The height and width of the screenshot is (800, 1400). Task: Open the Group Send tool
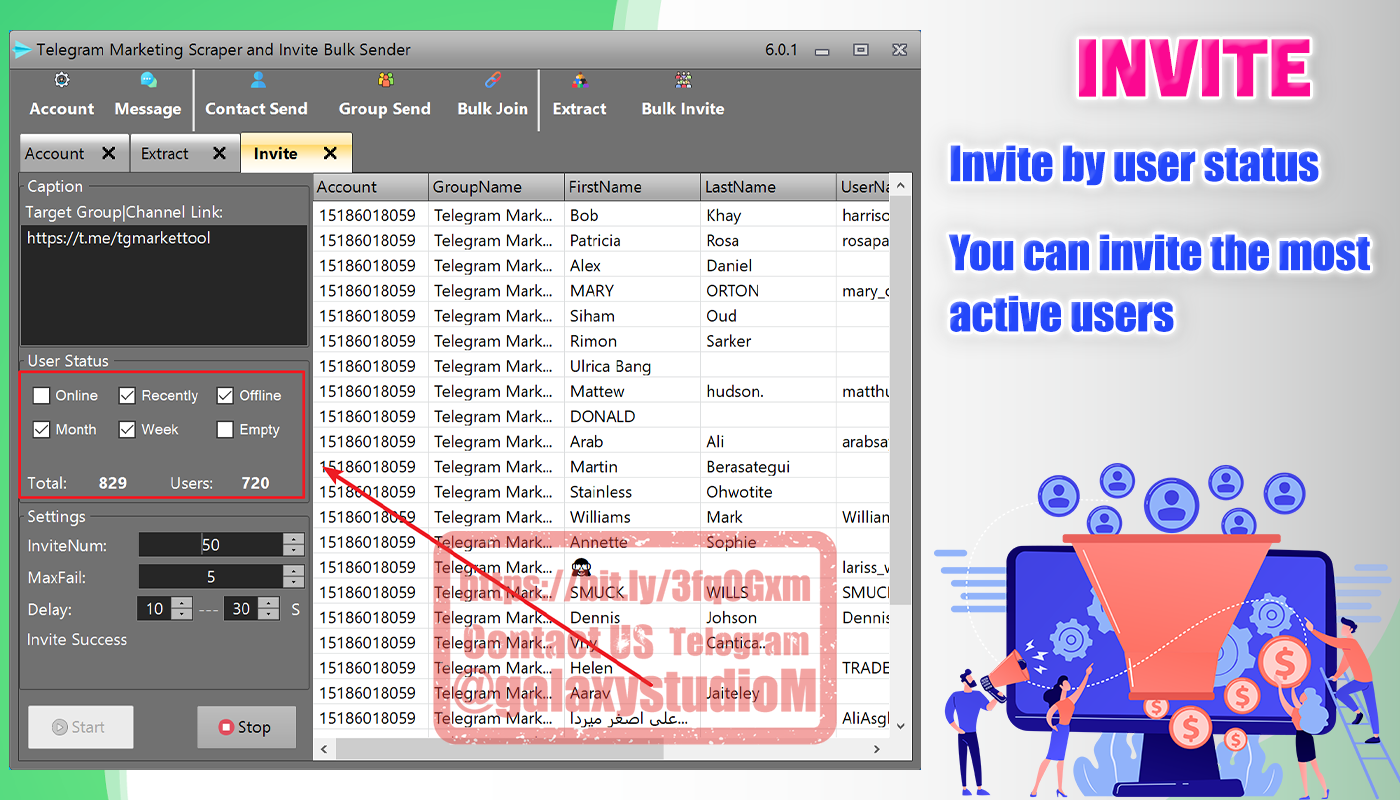coord(385,81)
